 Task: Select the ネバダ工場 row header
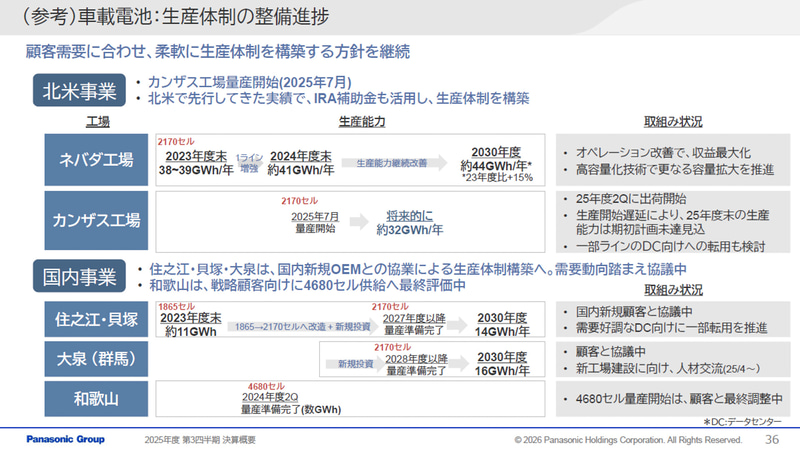click(x=96, y=160)
